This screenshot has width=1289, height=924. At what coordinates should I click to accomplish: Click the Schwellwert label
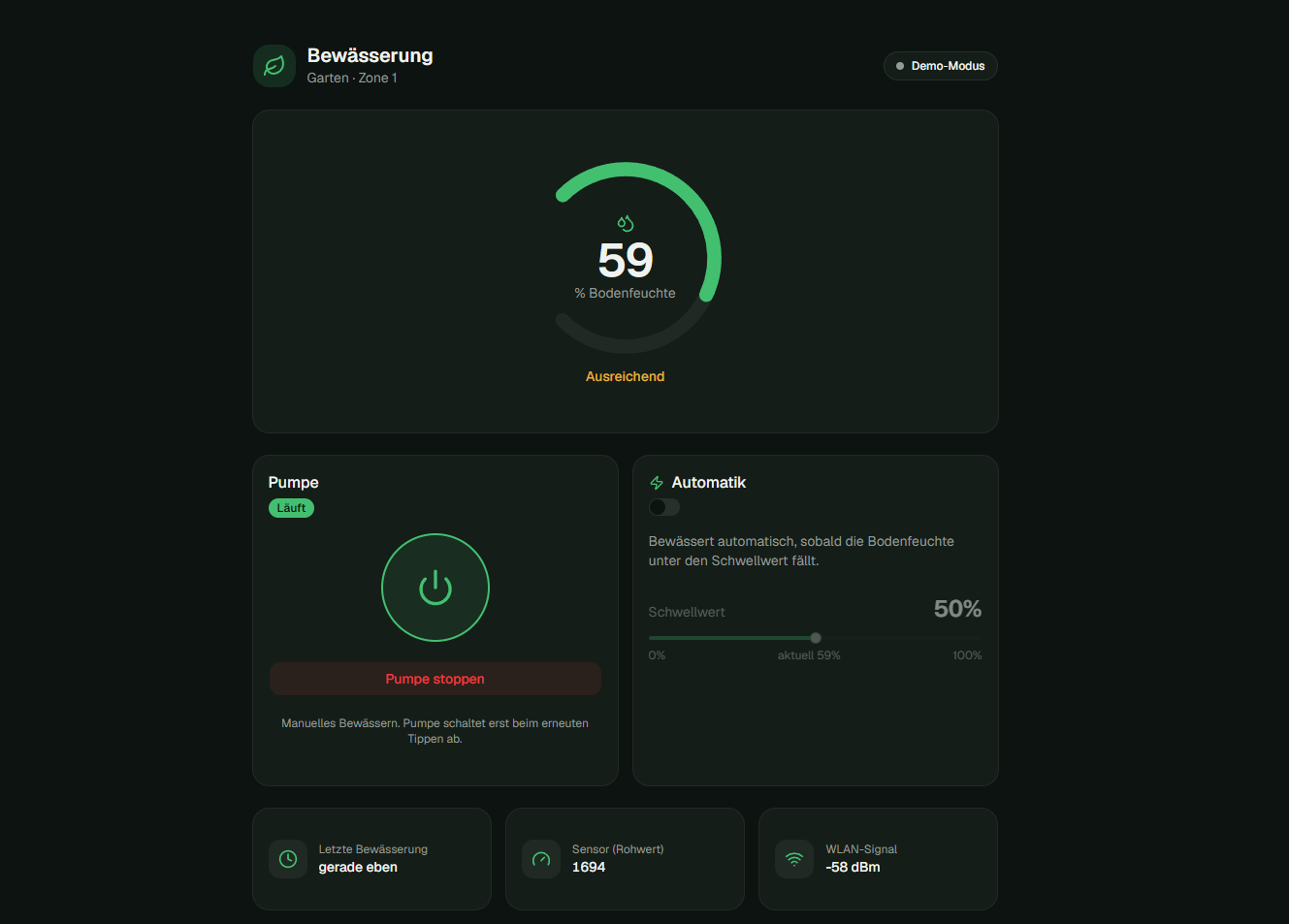tap(687, 612)
